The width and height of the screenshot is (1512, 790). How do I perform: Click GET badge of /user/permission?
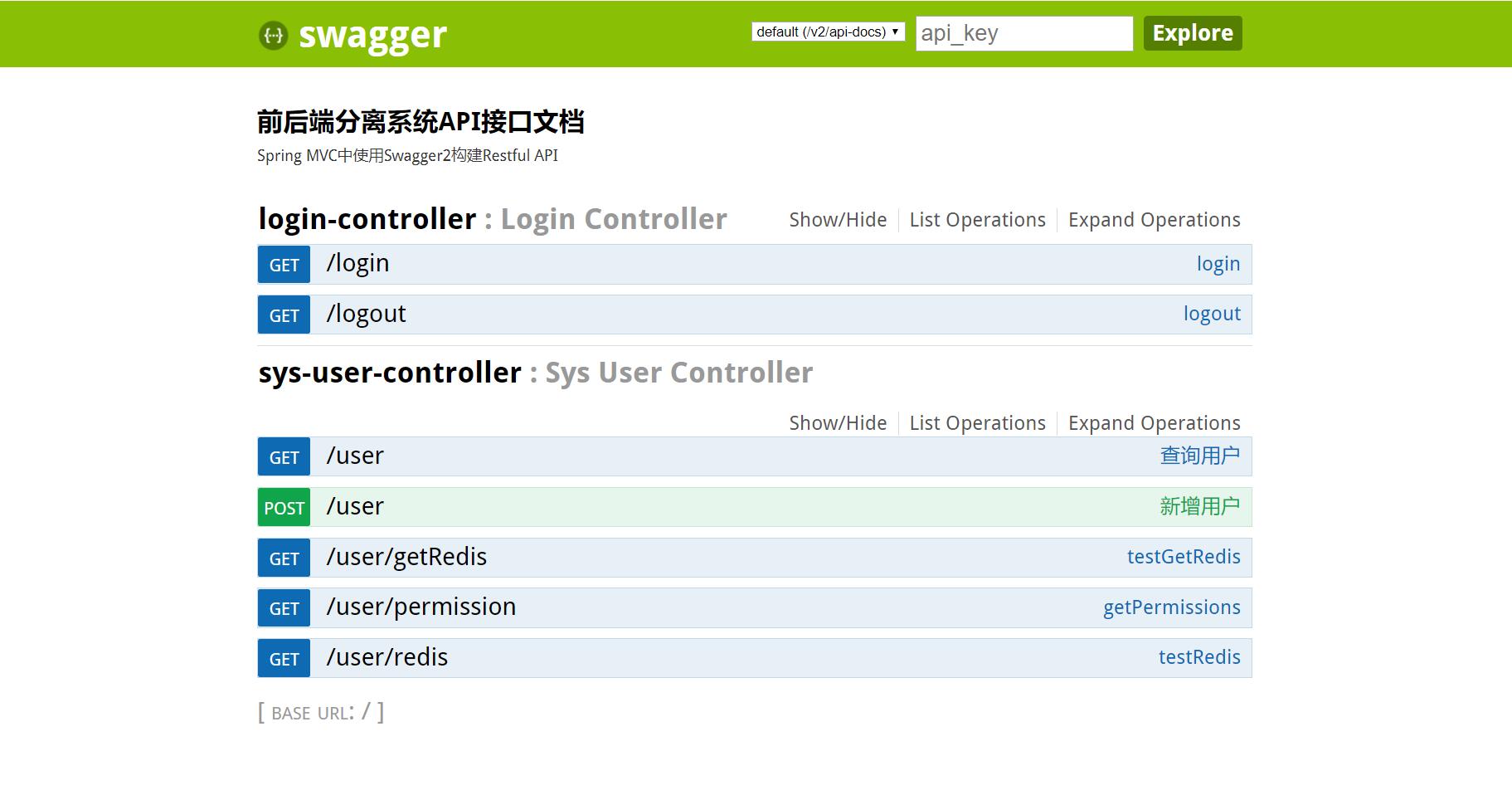(x=284, y=608)
